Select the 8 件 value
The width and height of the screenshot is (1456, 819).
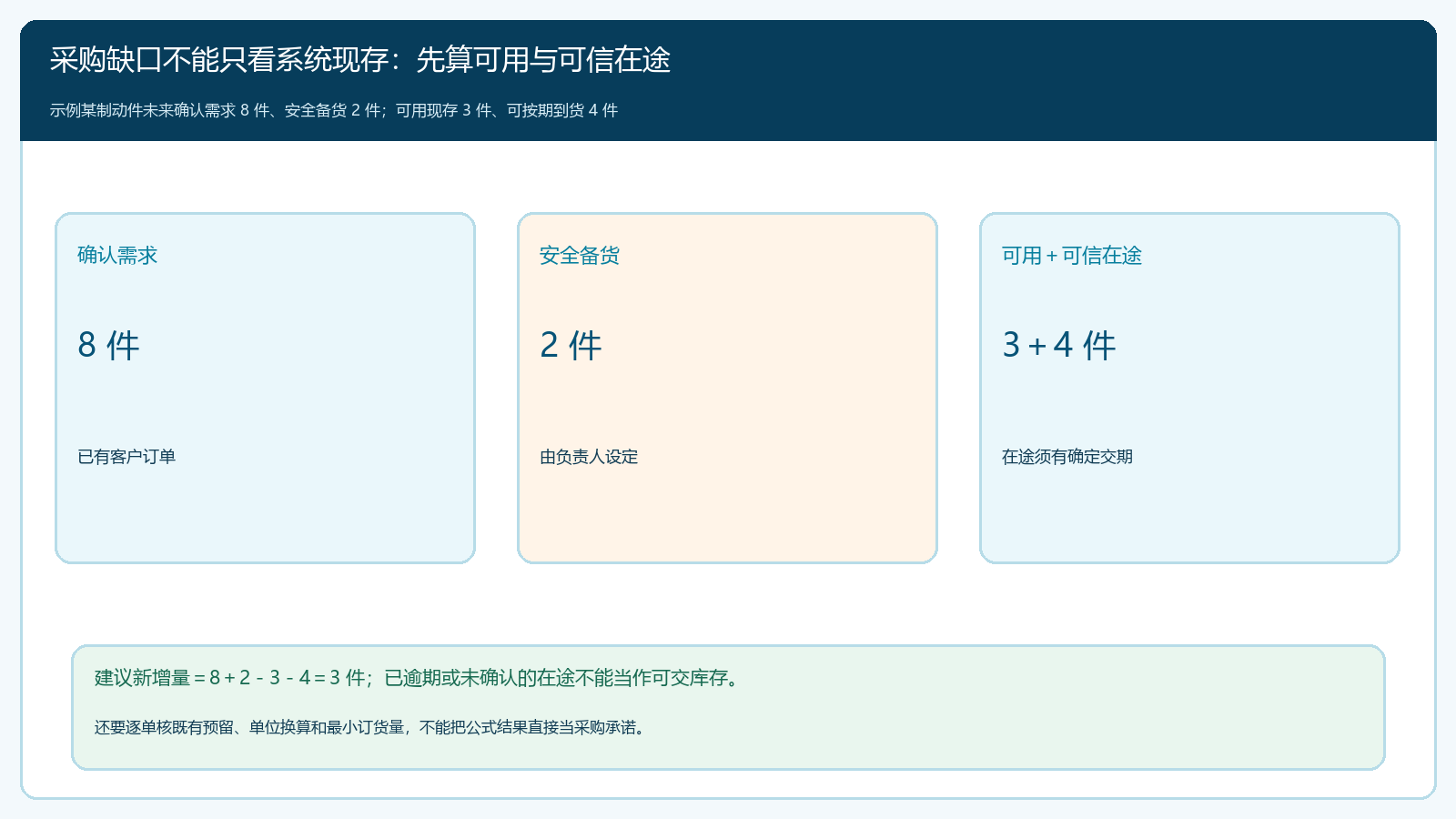[108, 345]
